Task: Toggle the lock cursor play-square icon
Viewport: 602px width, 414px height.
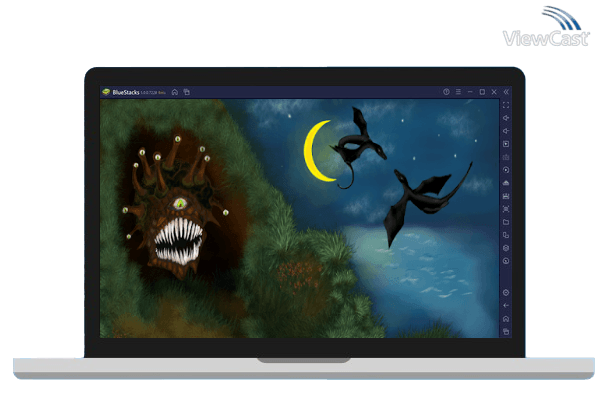Action: (x=506, y=144)
